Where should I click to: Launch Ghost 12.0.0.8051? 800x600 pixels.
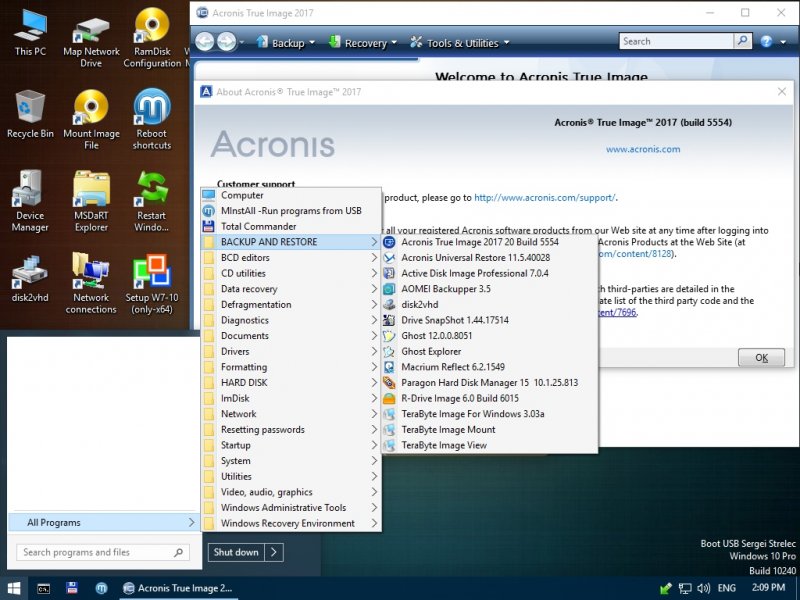click(489, 336)
